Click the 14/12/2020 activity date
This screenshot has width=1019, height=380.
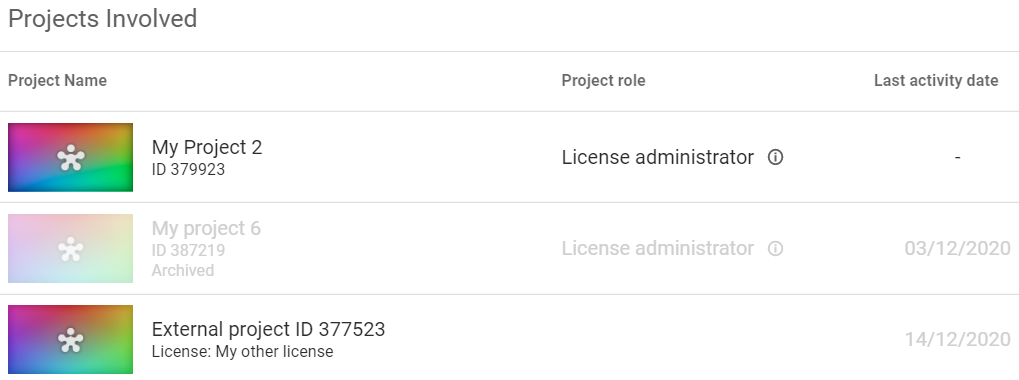(x=957, y=339)
